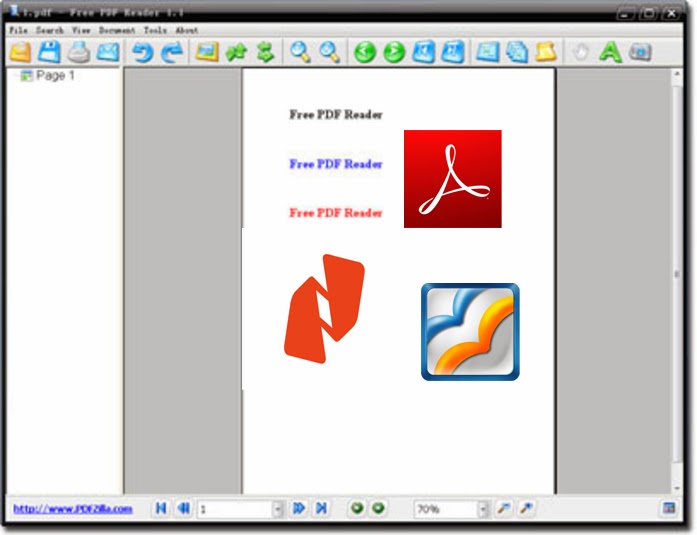Screen dimensions: 697x535
Task: Follow the www.PDFZilla.com link
Action: [x=73, y=508]
